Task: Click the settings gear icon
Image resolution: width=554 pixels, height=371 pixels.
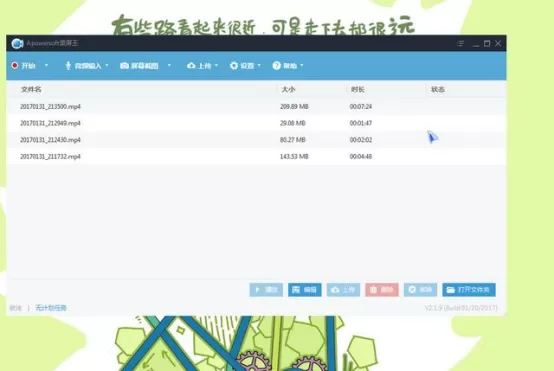Action: tap(234, 65)
